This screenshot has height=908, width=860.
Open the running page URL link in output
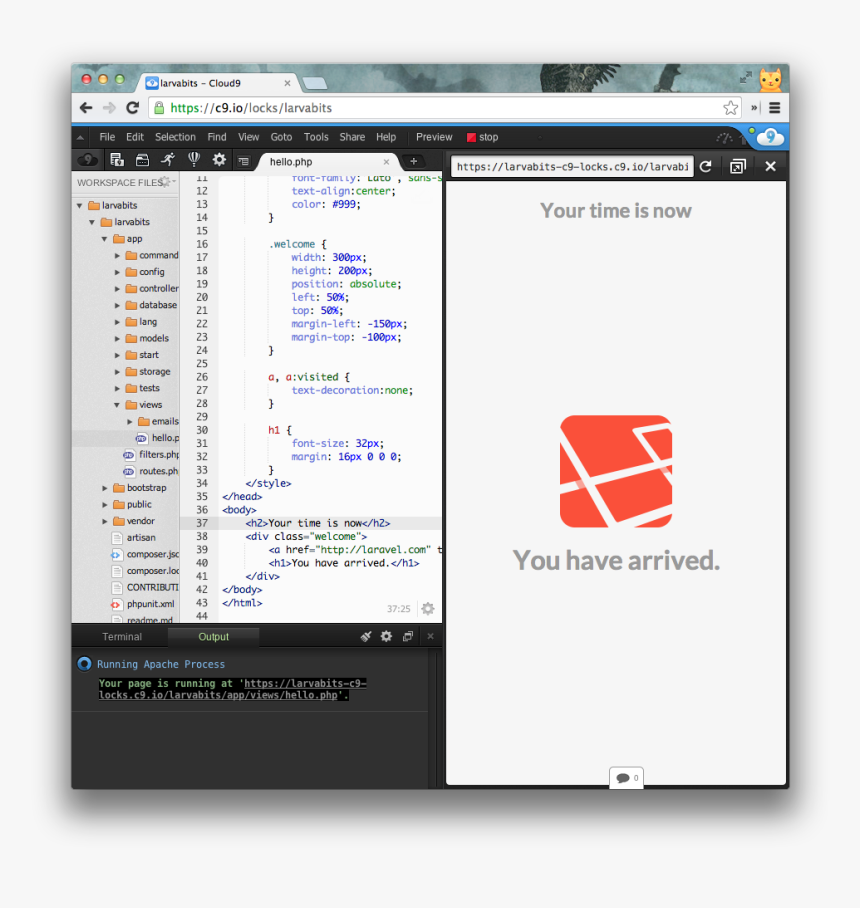pos(233,689)
